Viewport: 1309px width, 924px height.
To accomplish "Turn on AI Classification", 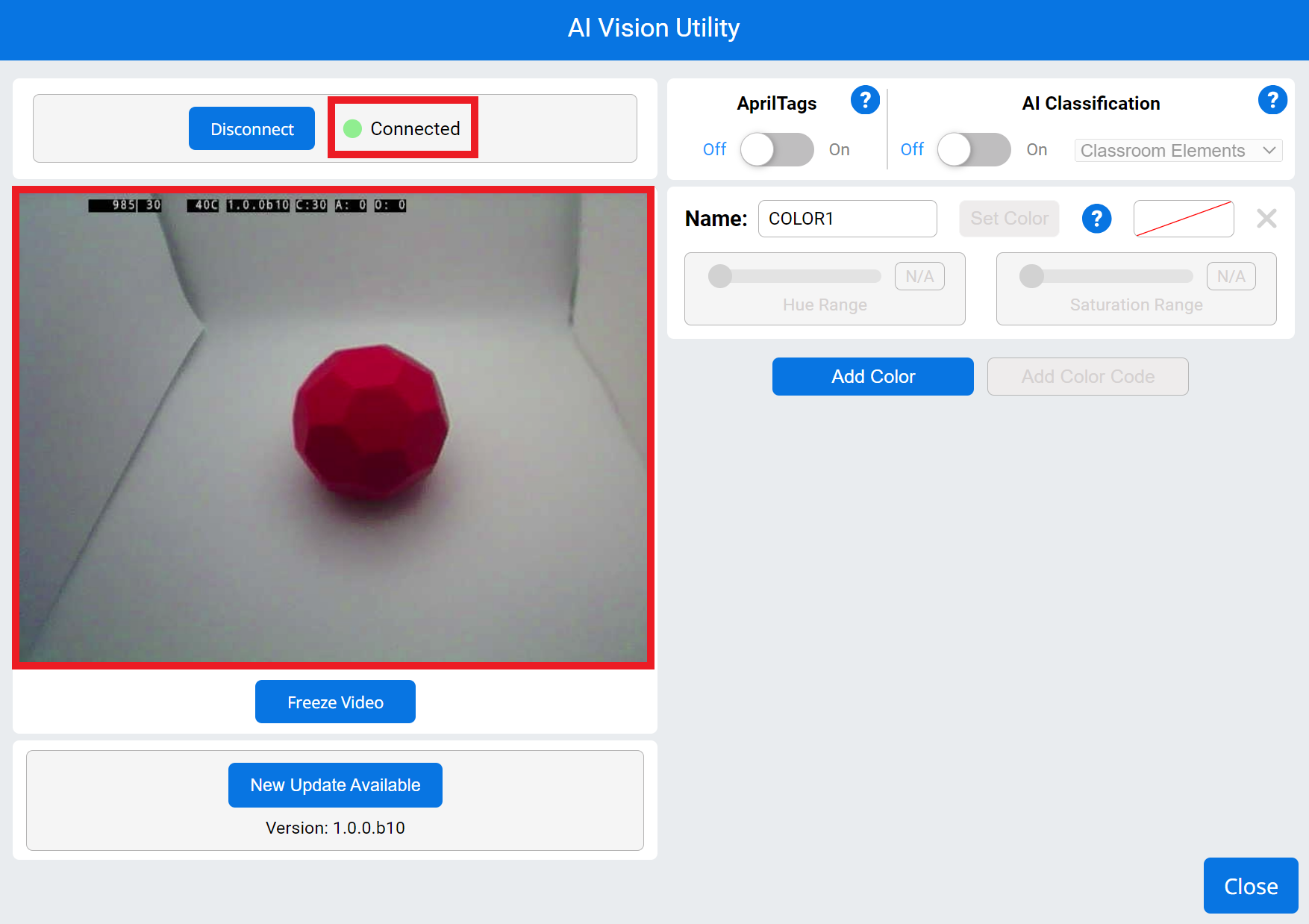I will click(974, 149).
